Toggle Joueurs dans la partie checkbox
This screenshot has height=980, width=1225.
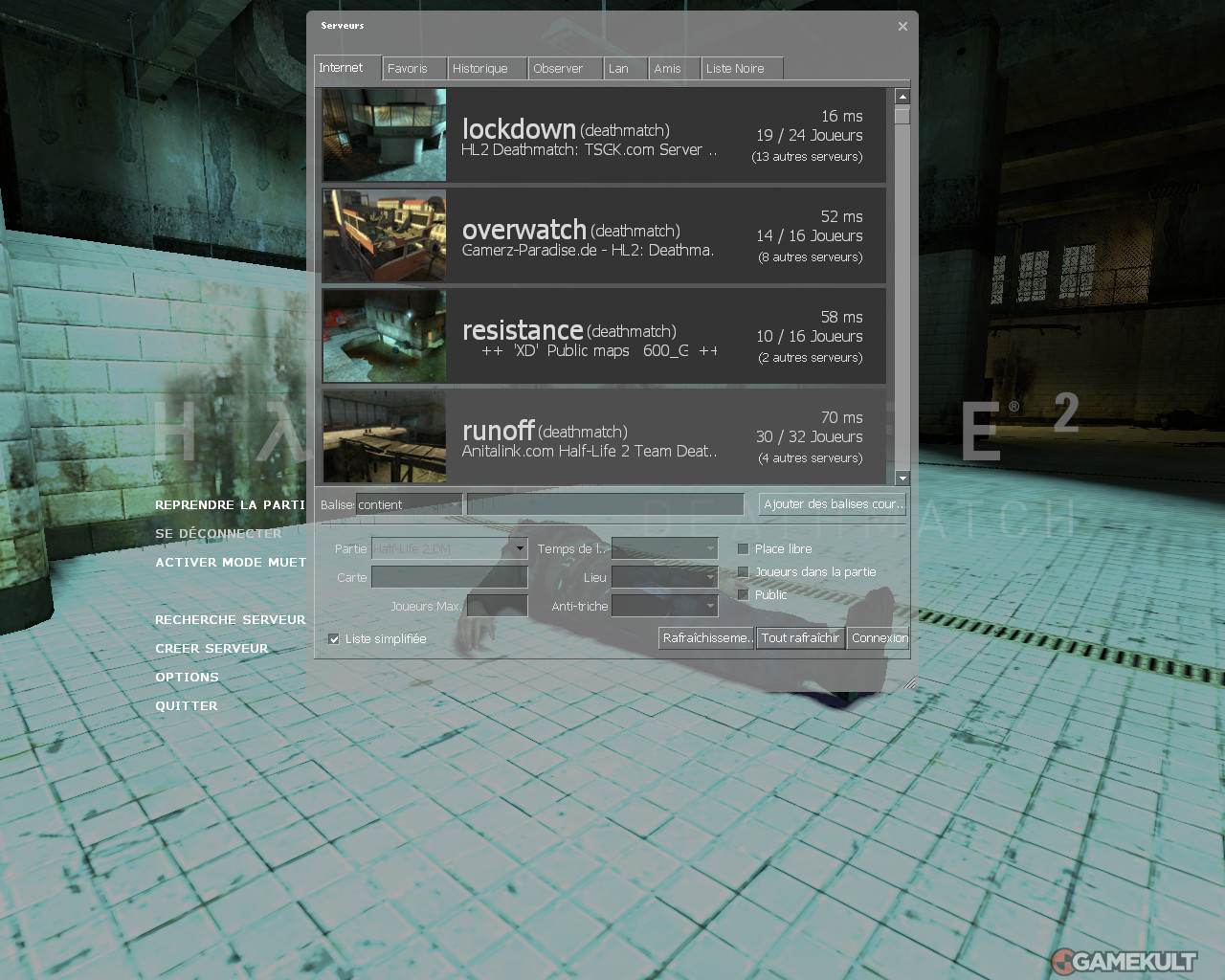743,572
